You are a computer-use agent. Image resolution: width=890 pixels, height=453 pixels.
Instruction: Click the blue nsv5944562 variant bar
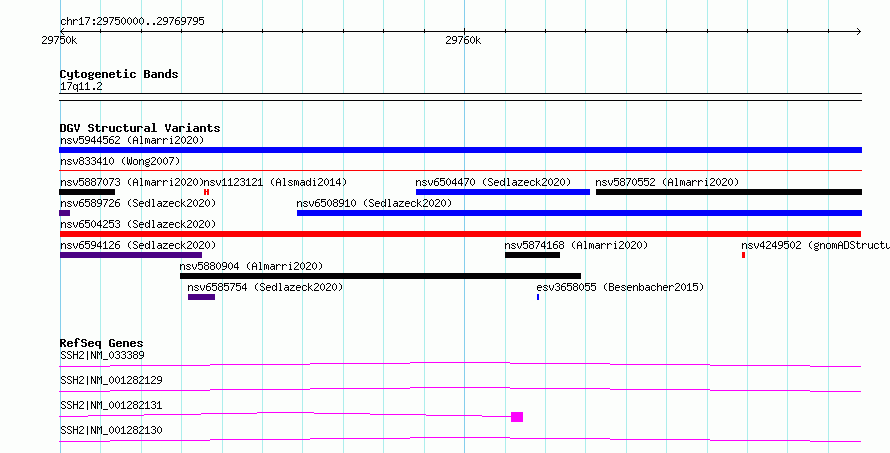pos(460,150)
